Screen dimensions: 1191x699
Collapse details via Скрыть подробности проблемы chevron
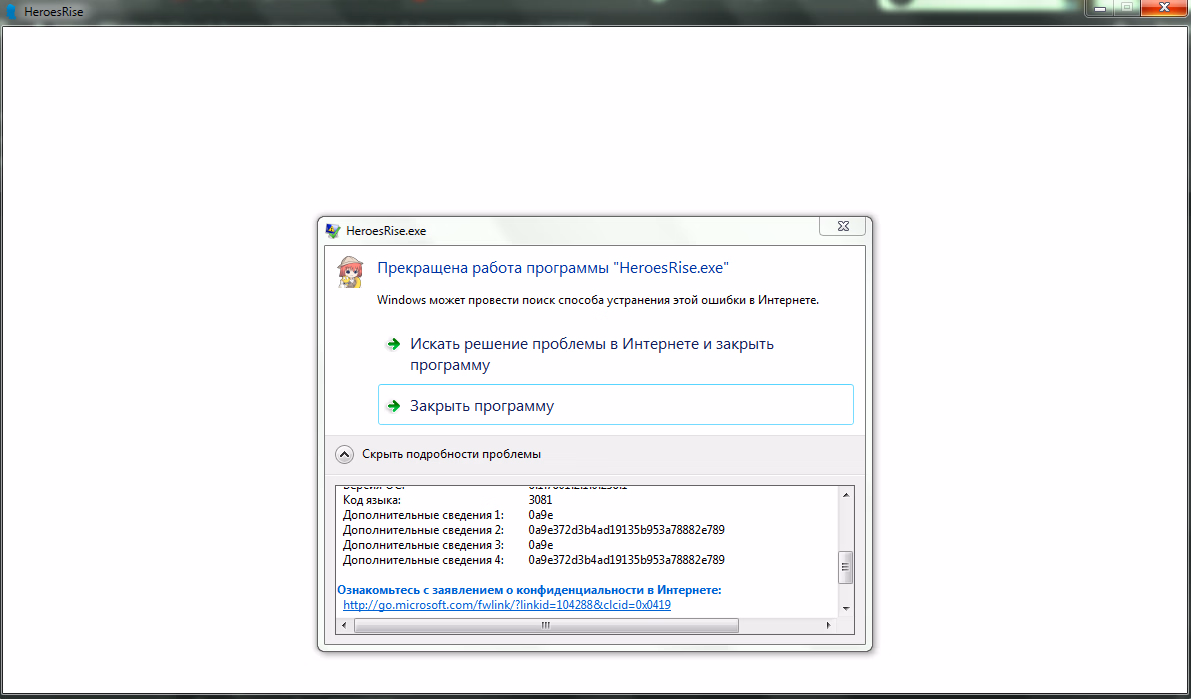tap(344, 454)
